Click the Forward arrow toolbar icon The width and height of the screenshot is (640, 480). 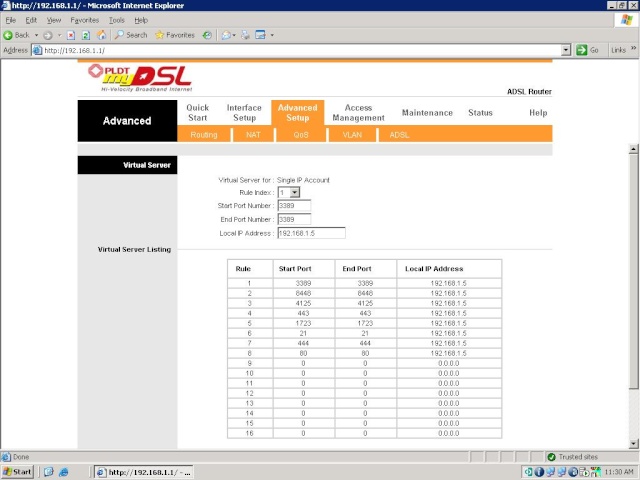click(x=48, y=35)
